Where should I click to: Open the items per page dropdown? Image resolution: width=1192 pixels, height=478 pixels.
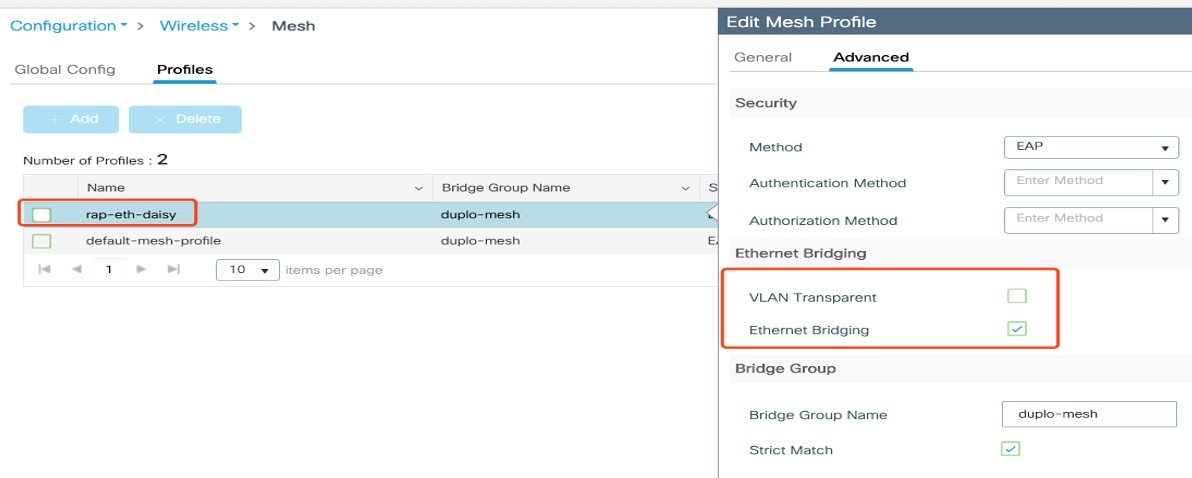(248, 270)
